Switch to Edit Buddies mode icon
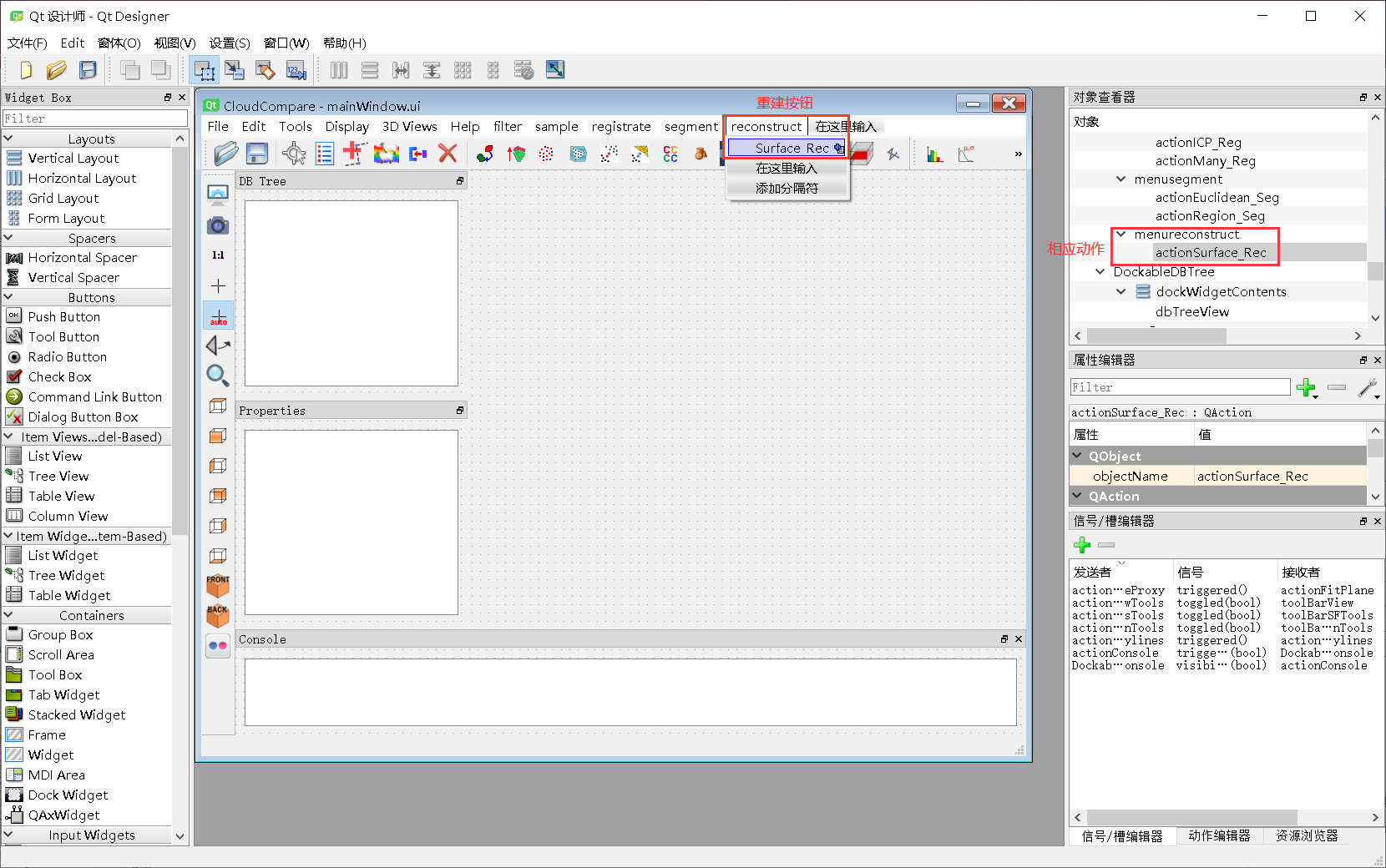The width and height of the screenshot is (1386, 868). coord(266,70)
